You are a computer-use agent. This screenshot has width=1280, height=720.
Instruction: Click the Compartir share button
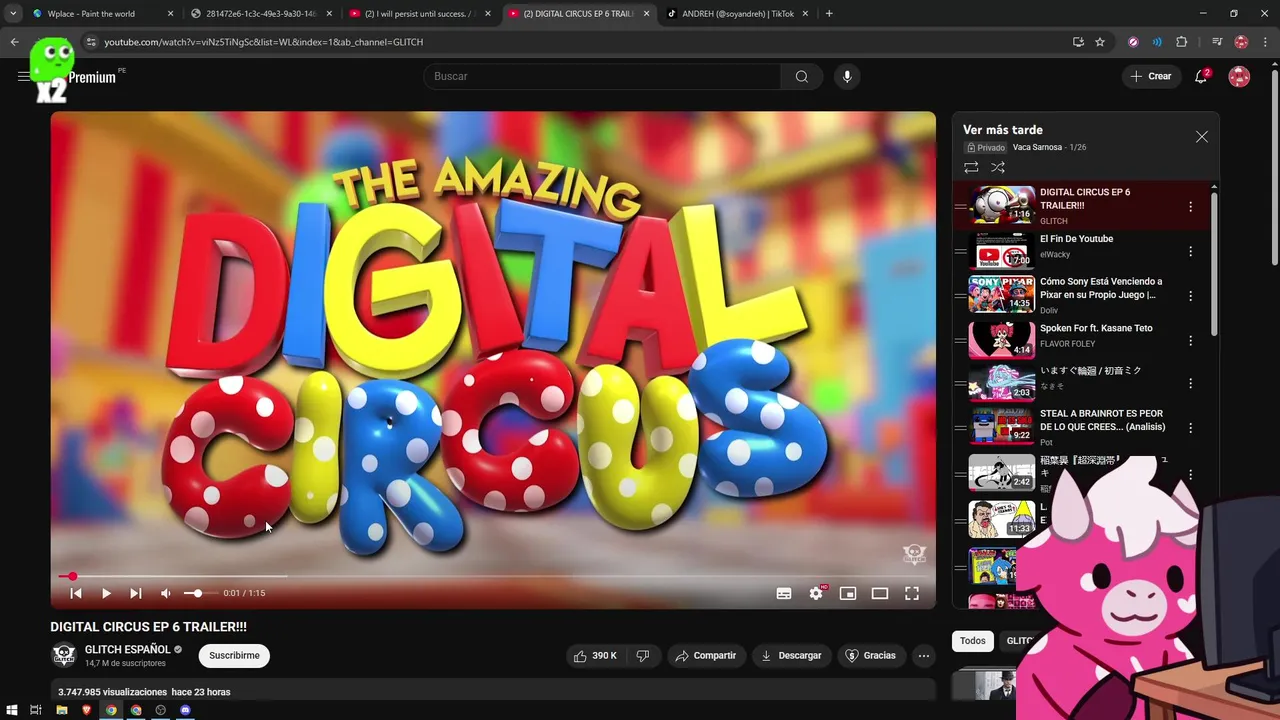pos(705,656)
